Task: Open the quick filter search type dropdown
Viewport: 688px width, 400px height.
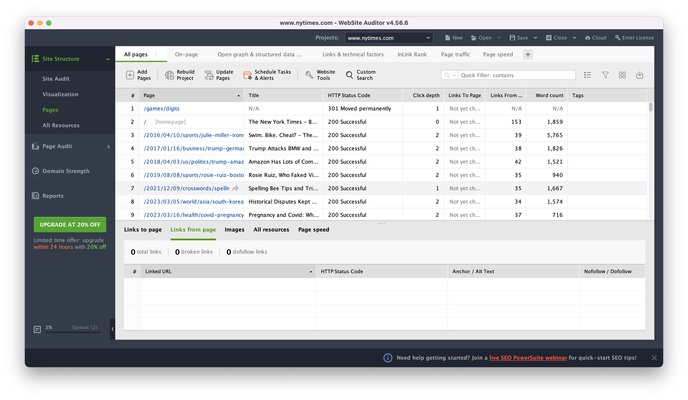Action: tap(450, 75)
